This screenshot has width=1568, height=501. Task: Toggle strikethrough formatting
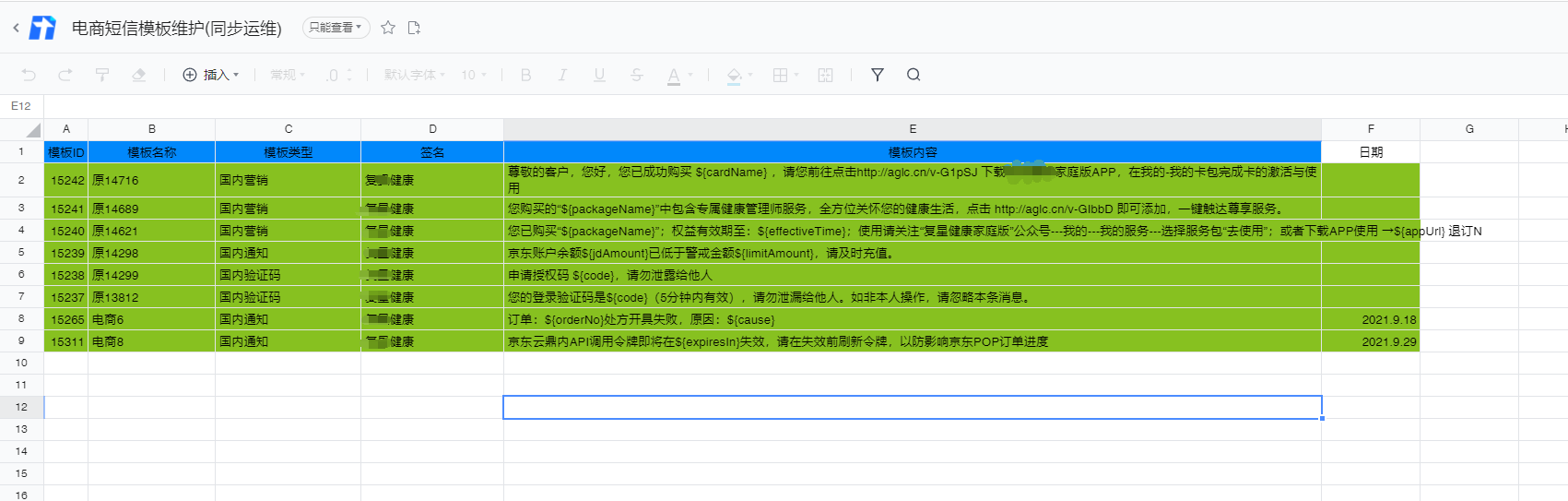(x=636, y=75)
